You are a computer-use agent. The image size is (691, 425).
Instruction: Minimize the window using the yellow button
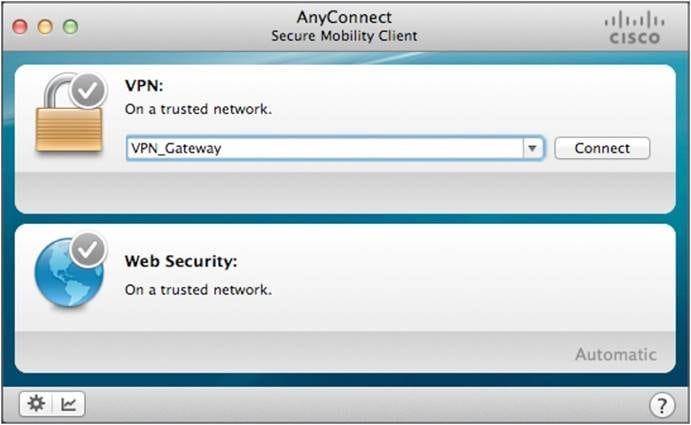[45, 26]
